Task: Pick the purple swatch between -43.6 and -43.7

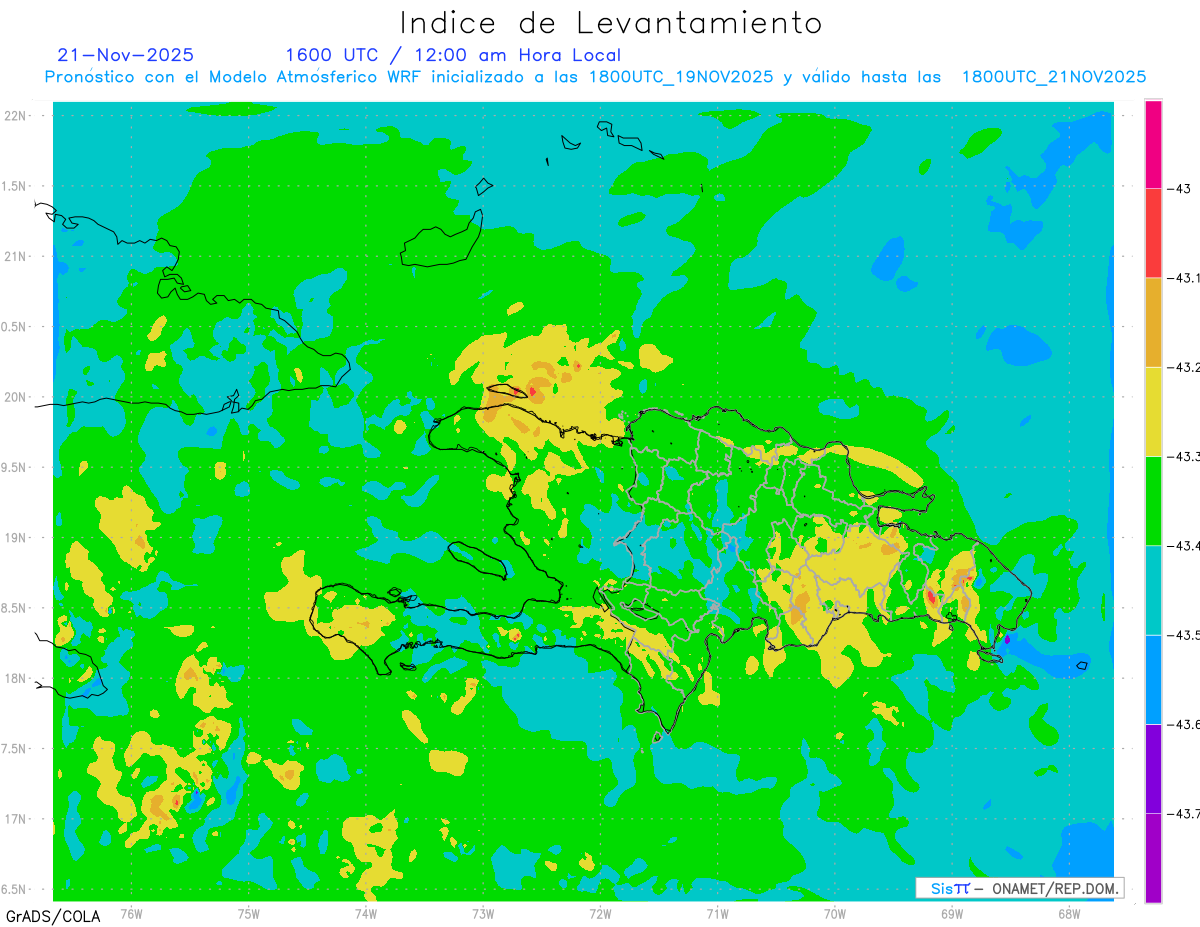Action: [x=1153, y=768]
